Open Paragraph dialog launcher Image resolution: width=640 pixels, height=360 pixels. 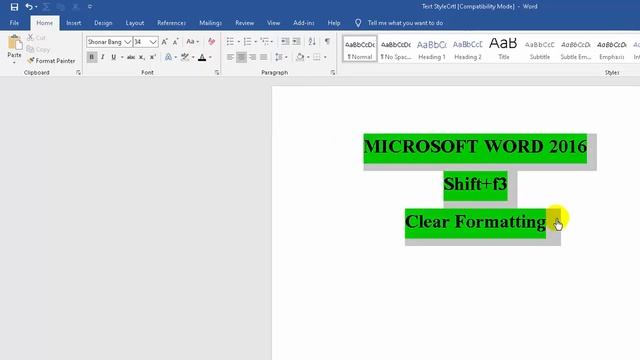pyautogui.click(x=333, y=73)
